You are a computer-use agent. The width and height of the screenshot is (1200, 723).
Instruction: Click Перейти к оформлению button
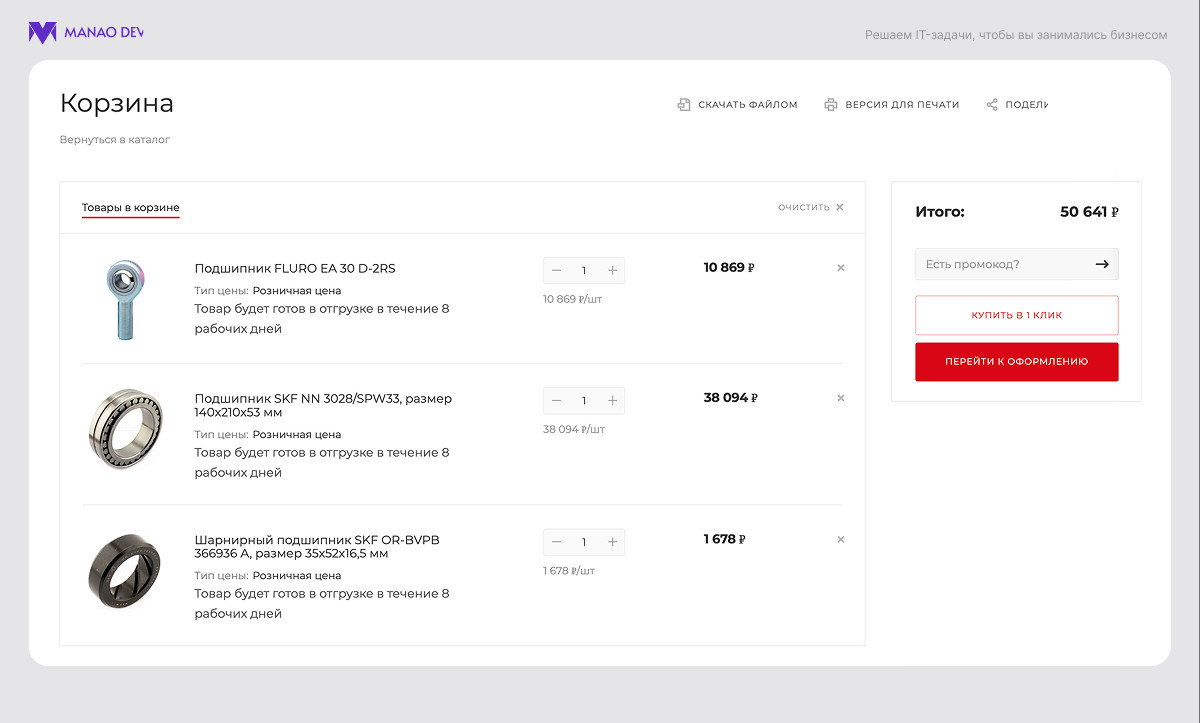[1017, 362]
